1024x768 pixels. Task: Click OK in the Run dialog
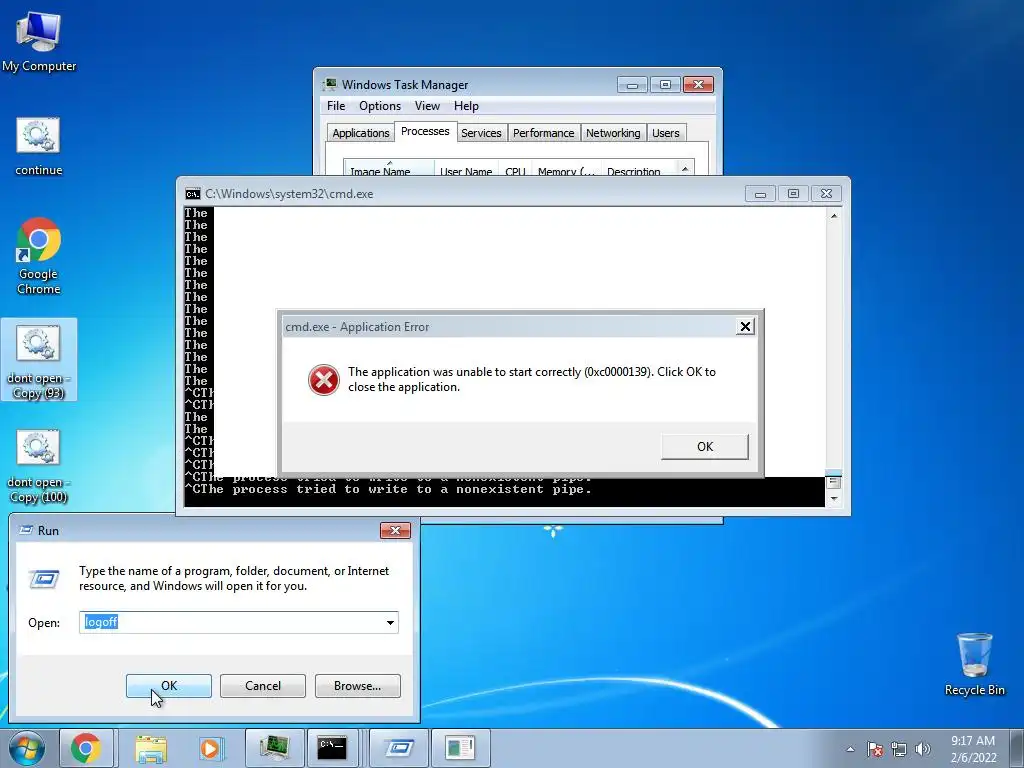(x=168, y=686)
